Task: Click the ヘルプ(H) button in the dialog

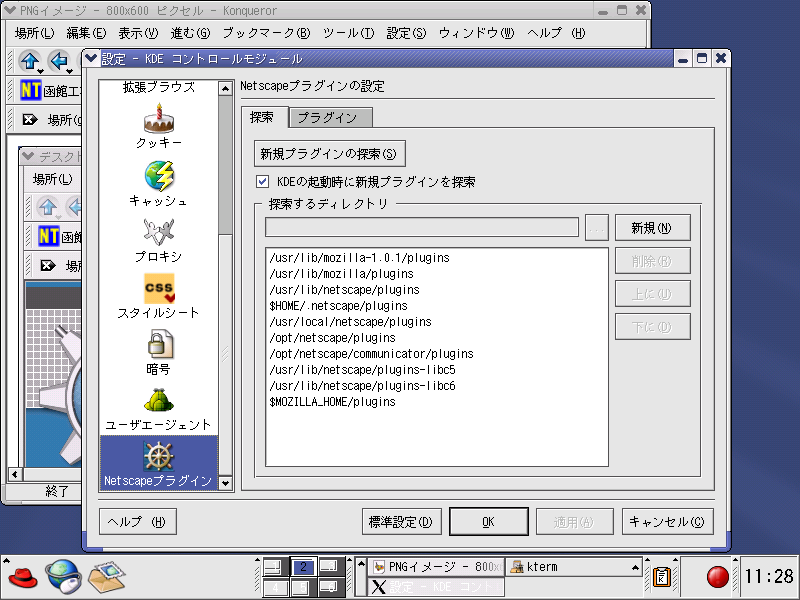Action: 138,521
